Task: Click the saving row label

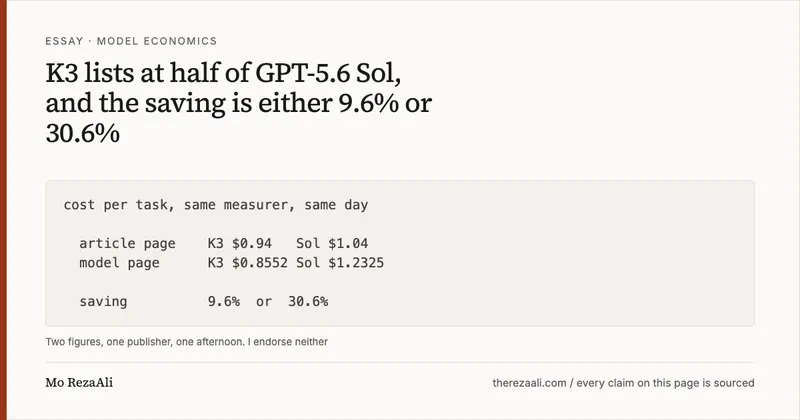Action: tap(103, 302)
